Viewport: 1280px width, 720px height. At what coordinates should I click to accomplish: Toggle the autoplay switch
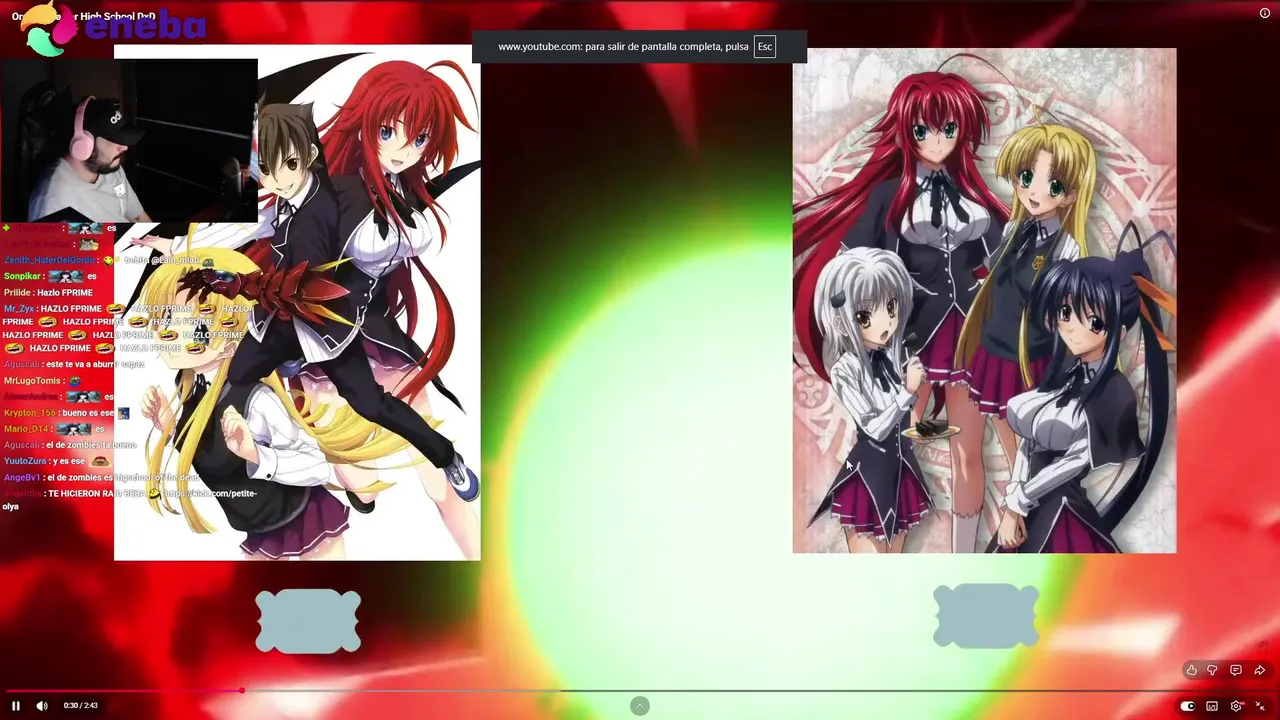(1188, 706)
